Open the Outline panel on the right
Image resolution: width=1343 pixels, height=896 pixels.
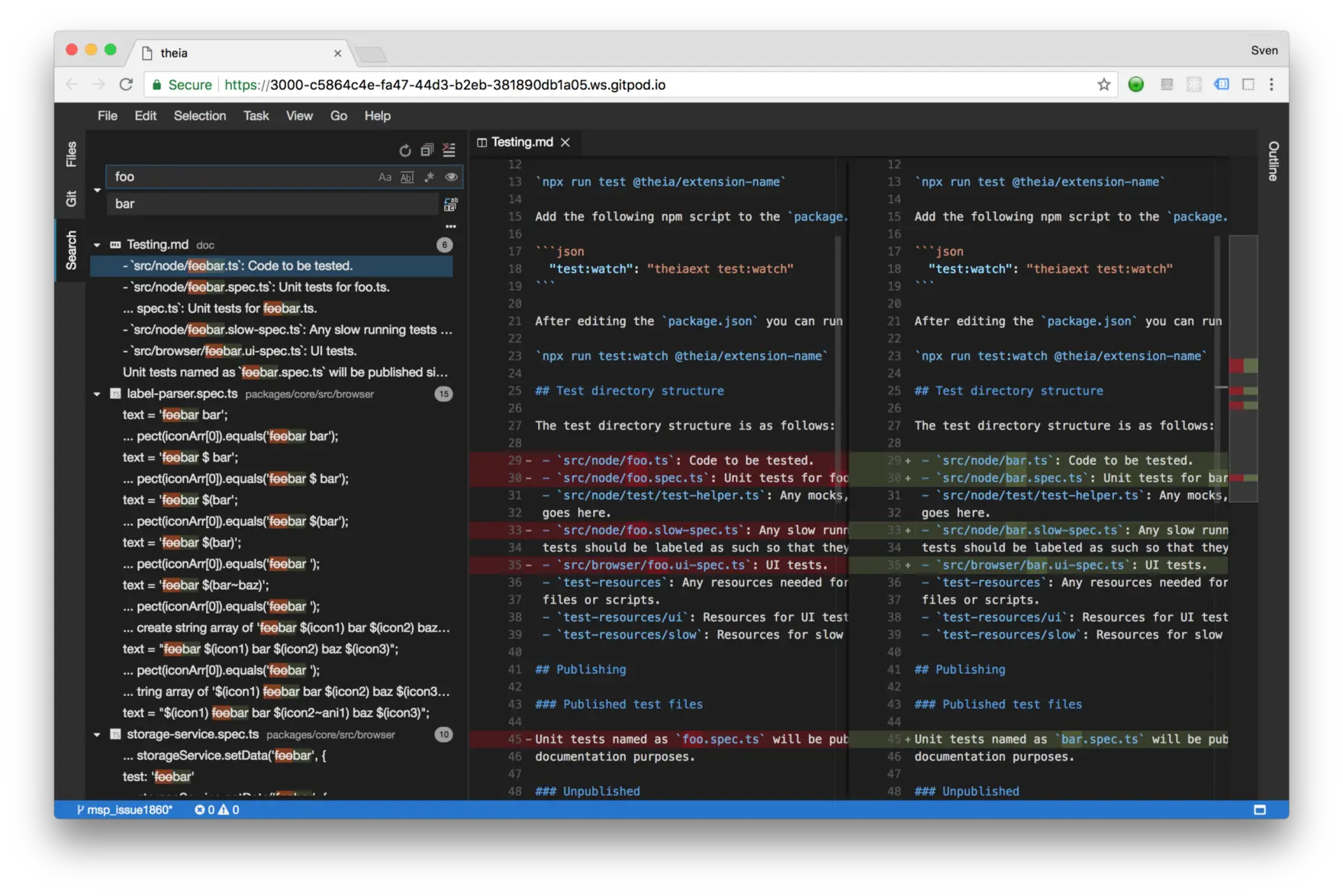[x=1273, y=161]
